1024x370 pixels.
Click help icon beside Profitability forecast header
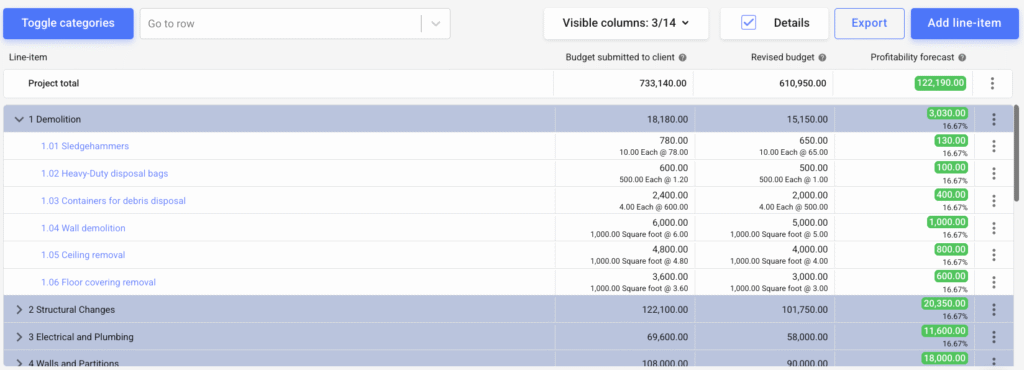pos(962,57)
